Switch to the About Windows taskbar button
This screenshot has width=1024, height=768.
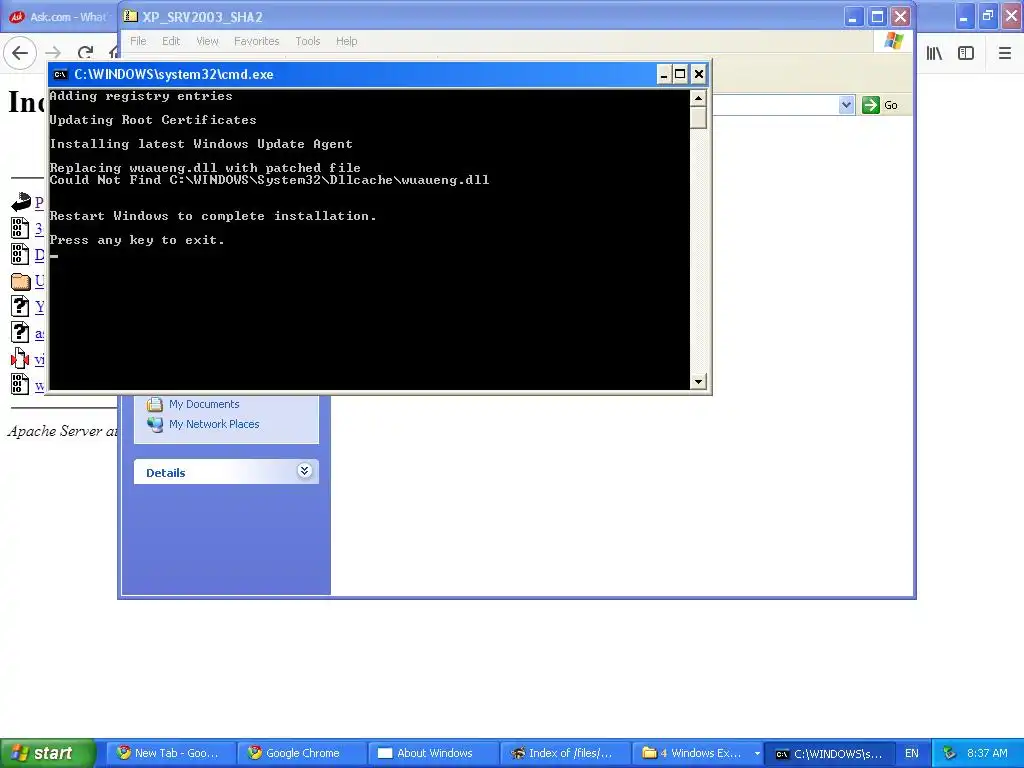(x=432, y=753)
